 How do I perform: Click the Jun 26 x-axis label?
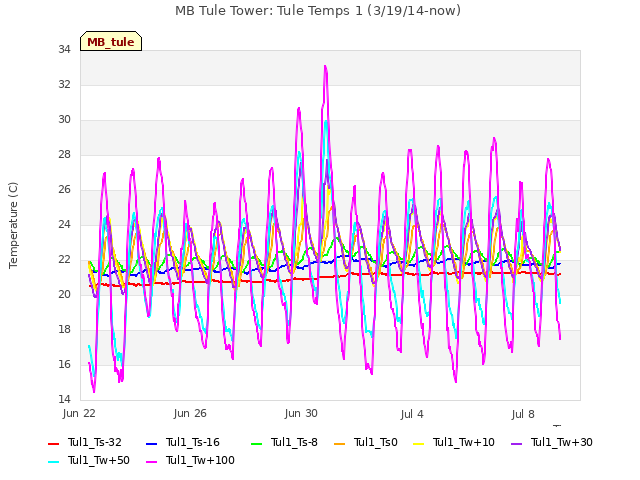click(x=190, y=413)
